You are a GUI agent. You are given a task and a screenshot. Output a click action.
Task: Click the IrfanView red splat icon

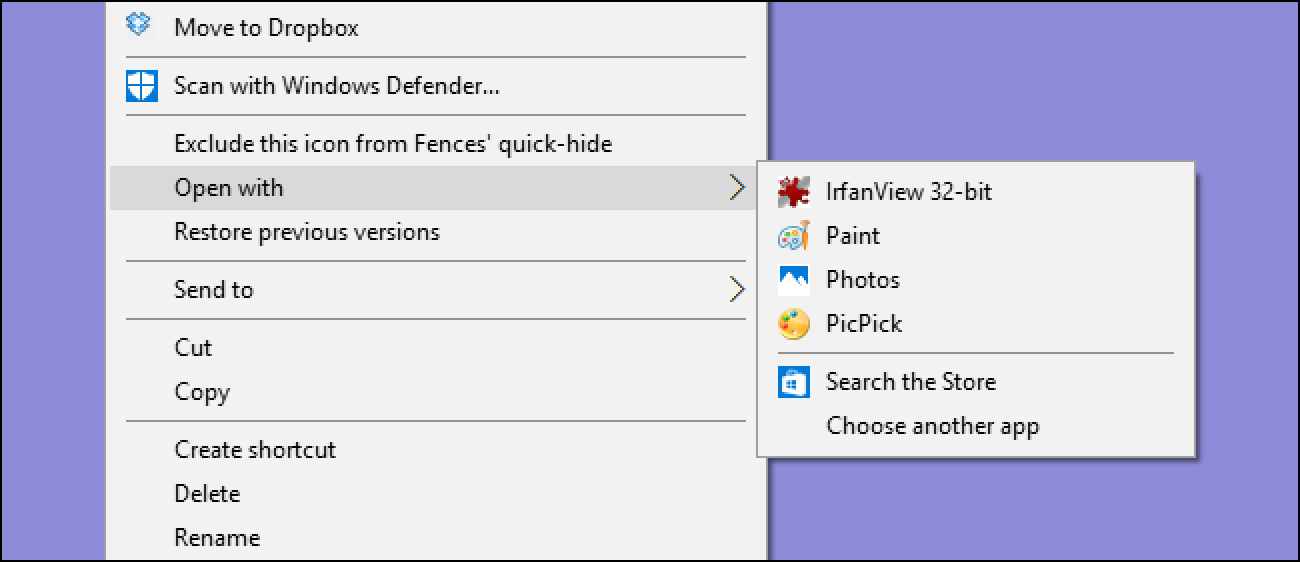point(793,191)
